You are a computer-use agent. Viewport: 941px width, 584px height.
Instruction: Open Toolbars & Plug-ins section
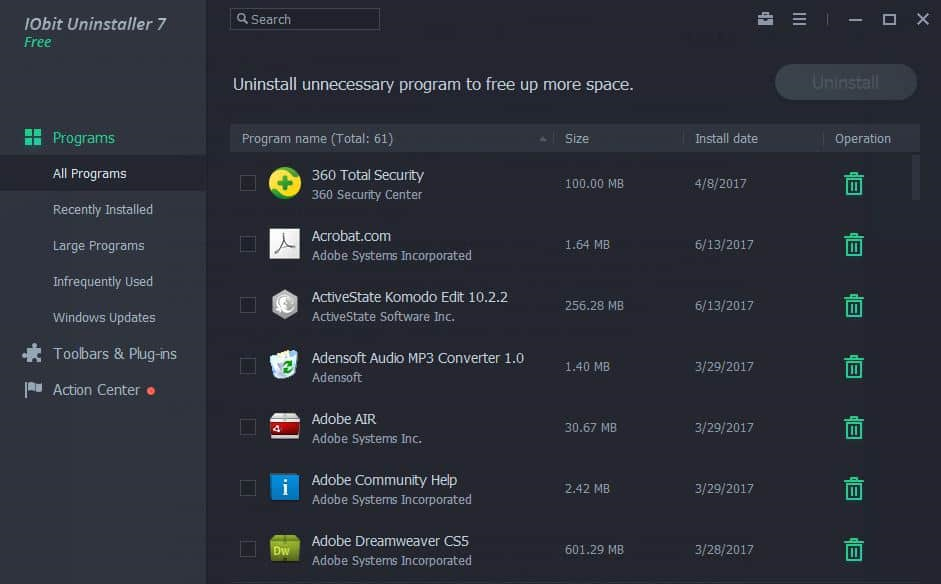115,354
